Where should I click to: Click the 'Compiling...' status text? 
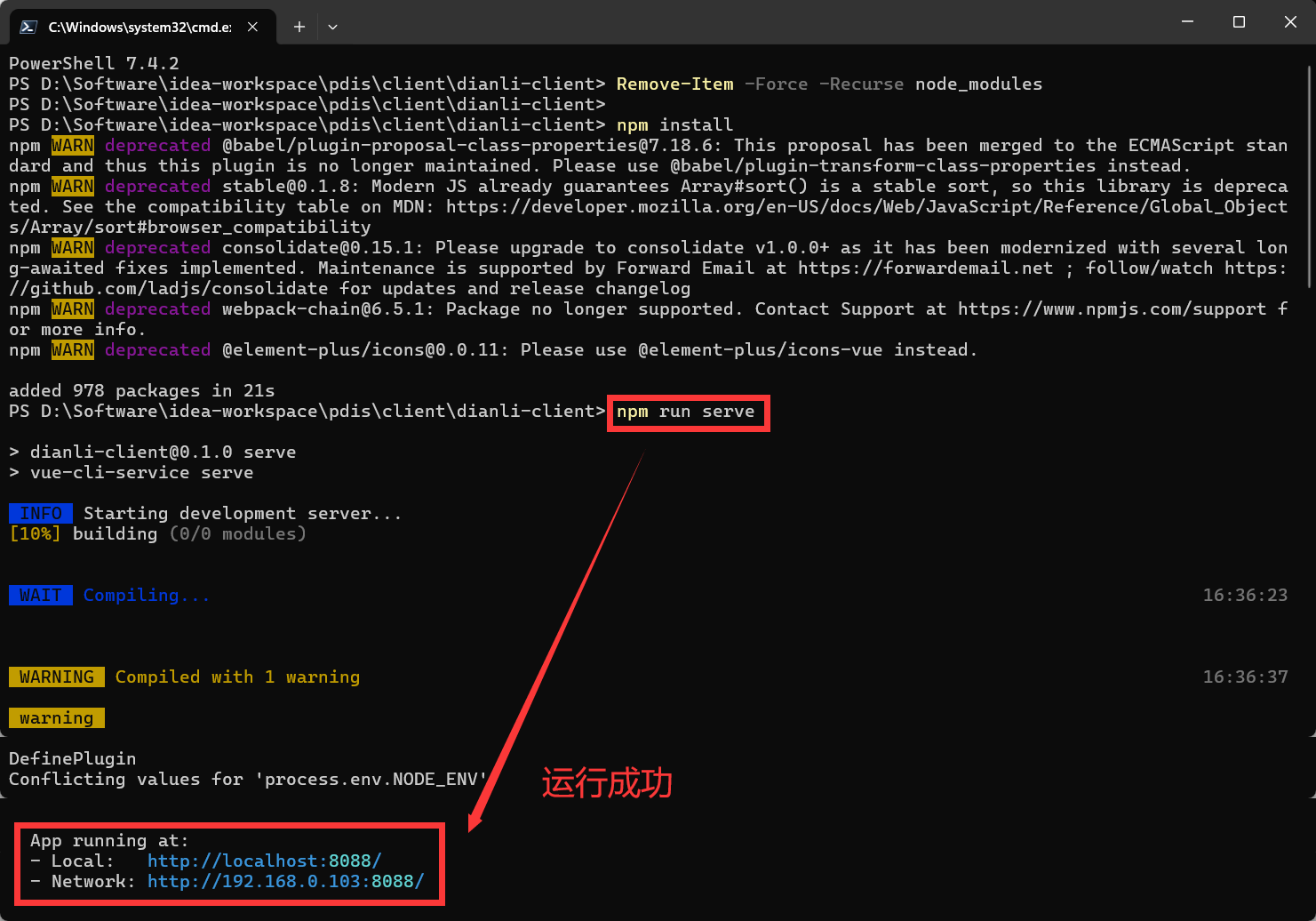[147, 595]
